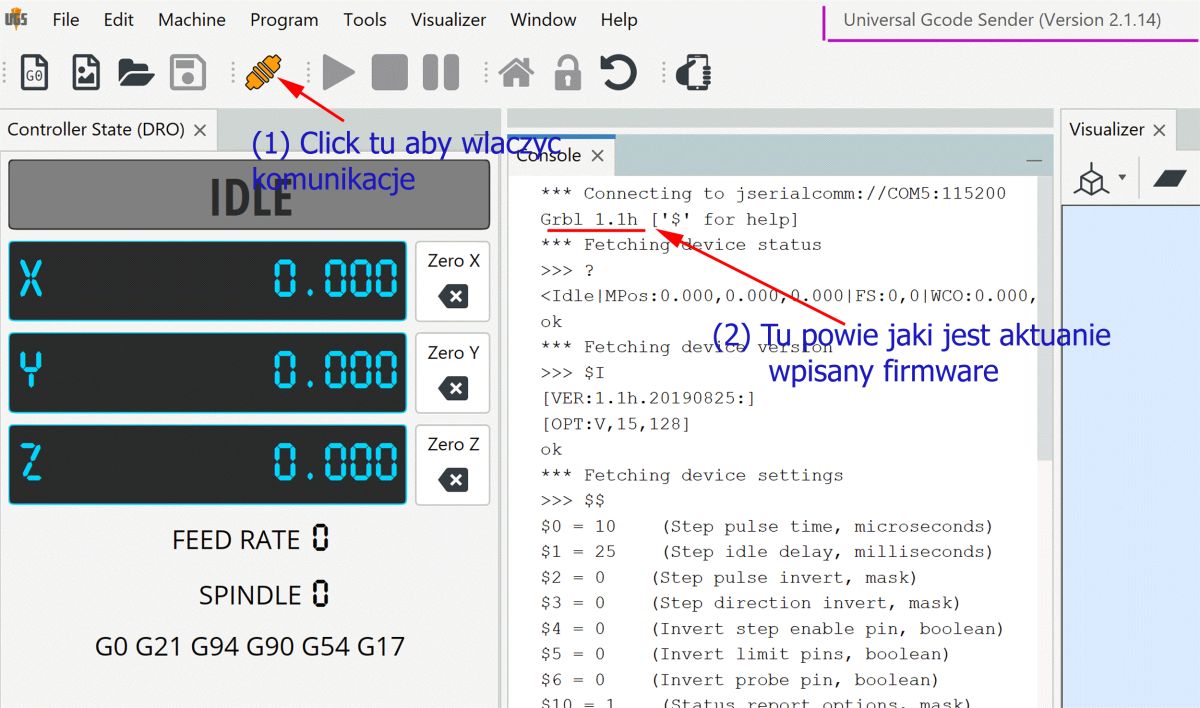Click the "$3 = 0" step direction invert line
Image resolution: width=1200 pixels, height=708 pixels.
(x=750, y=603)
